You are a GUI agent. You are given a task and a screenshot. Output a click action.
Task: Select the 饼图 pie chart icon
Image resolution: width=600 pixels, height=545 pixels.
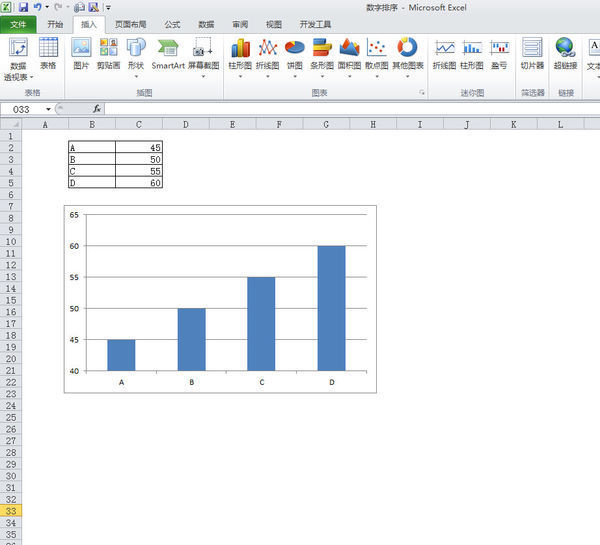point(294,52)
